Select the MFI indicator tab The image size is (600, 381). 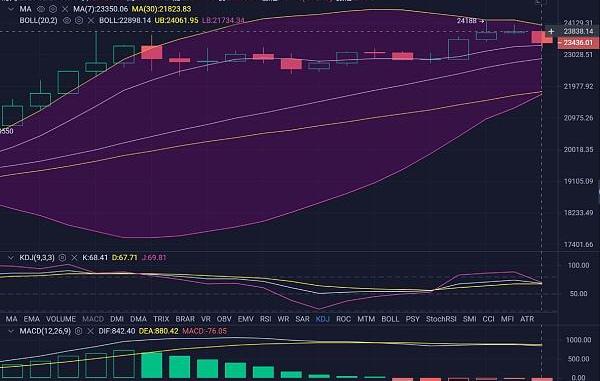(x=507, y=319)
